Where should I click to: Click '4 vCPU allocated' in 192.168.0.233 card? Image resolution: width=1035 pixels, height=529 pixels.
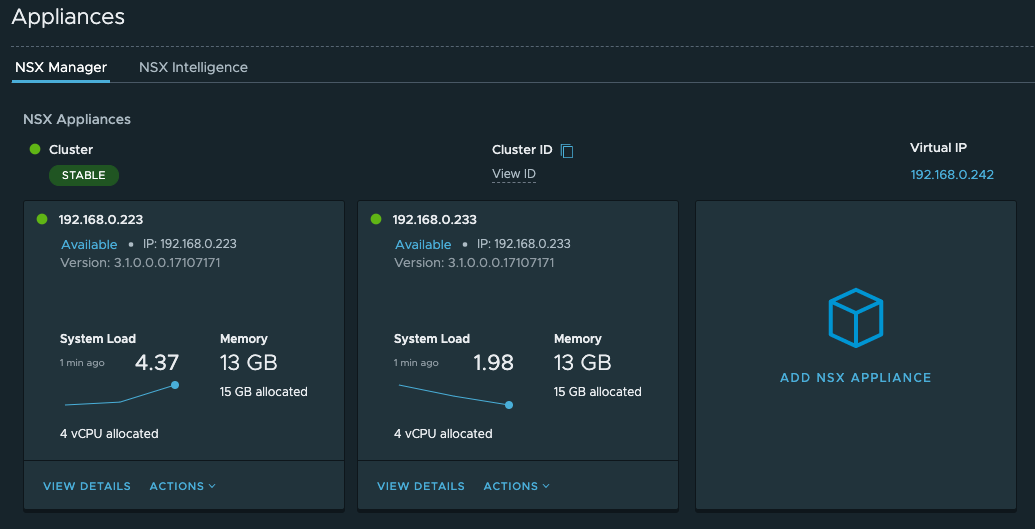(x=443, y=434)
